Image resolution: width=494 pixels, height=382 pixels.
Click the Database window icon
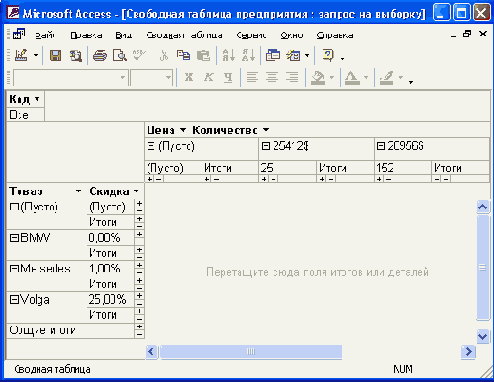tap(273, 55)
